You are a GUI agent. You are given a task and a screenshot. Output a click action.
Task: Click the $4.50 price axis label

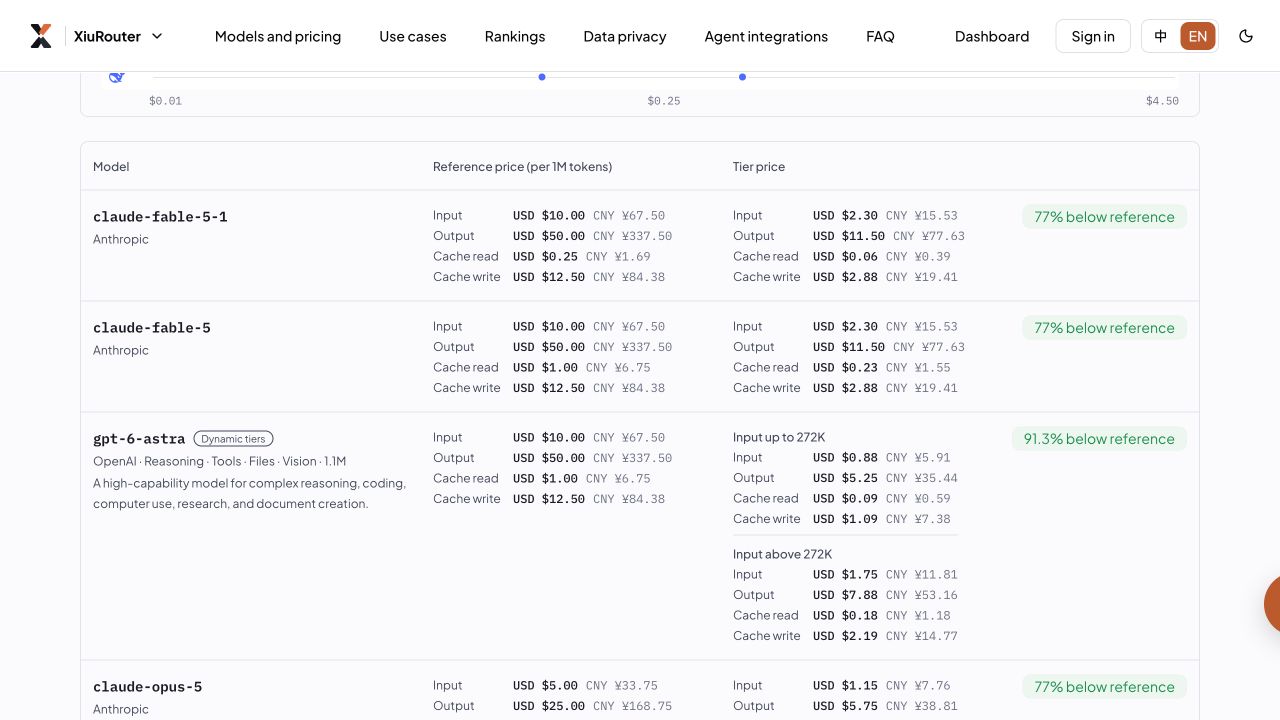[x=1162, y=101]
